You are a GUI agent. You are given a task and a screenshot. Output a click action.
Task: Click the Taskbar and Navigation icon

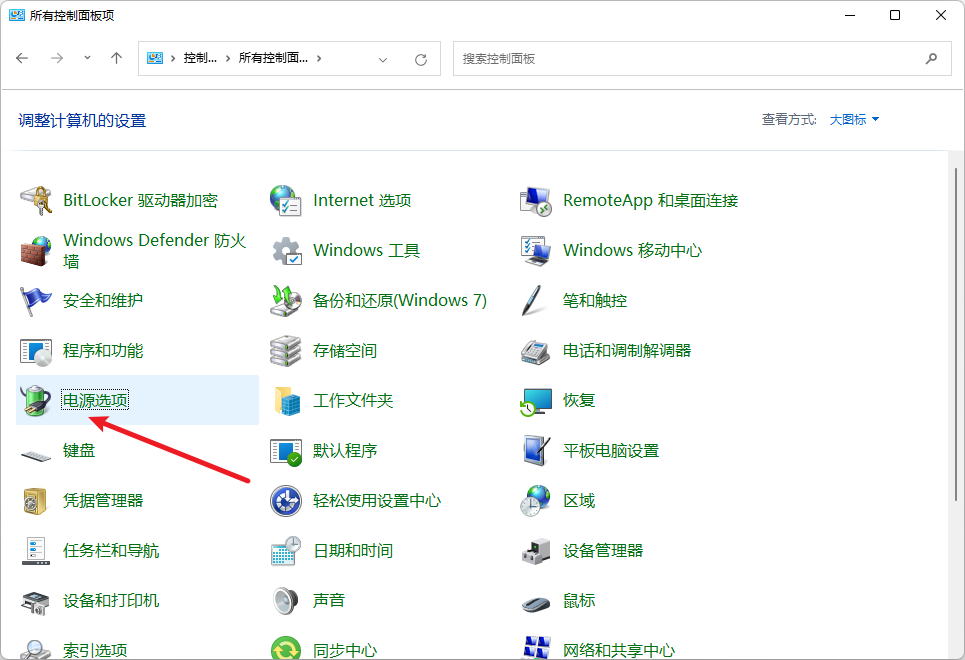click(x=36, y=551)
